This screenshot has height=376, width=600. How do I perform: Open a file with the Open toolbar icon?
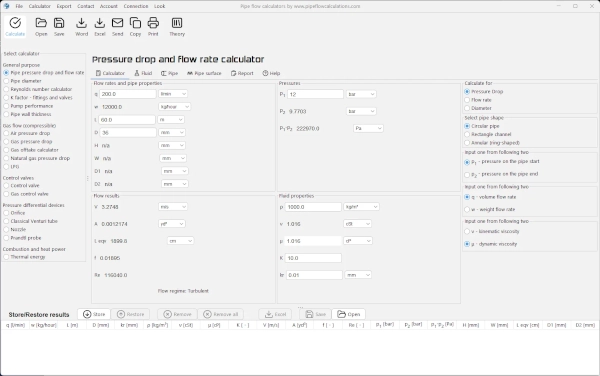pyautogui.click(x=41, y=27)
